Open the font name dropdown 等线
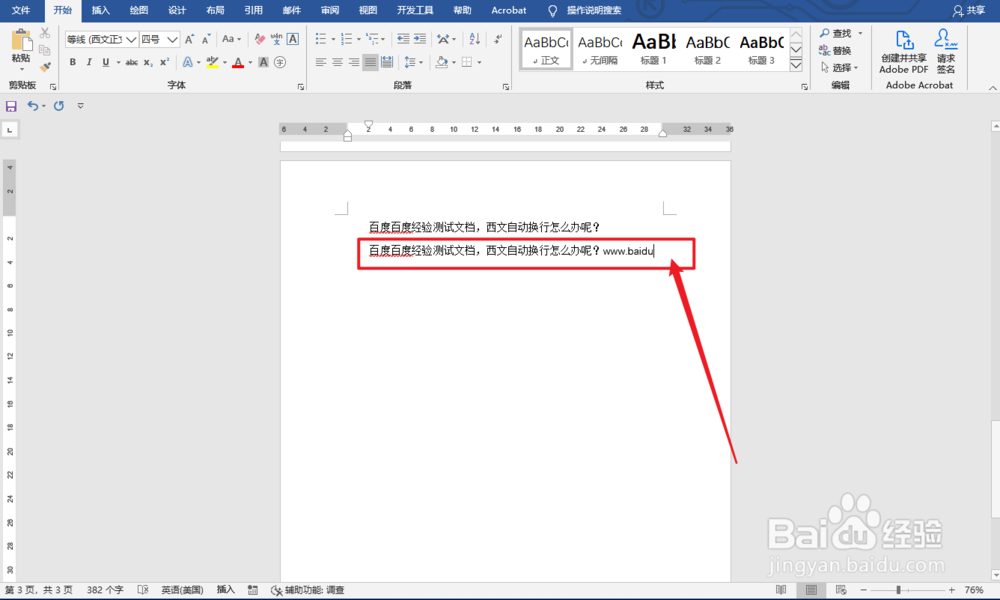The width and height of the screenshot is (1000, 600). pyautogui.click(x=131, y=40)
